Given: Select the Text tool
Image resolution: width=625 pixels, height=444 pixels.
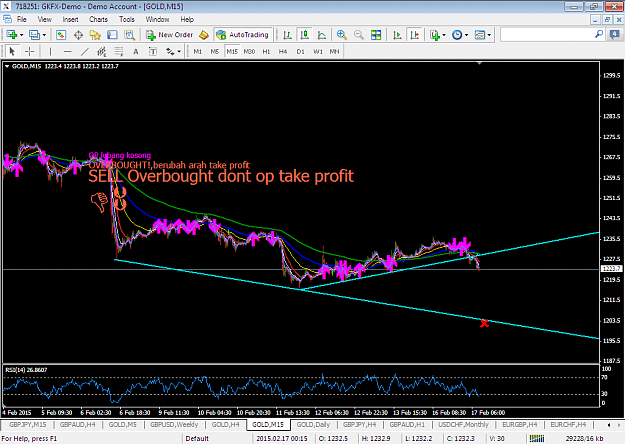Looking at the screenshot, I should [136, 51].
